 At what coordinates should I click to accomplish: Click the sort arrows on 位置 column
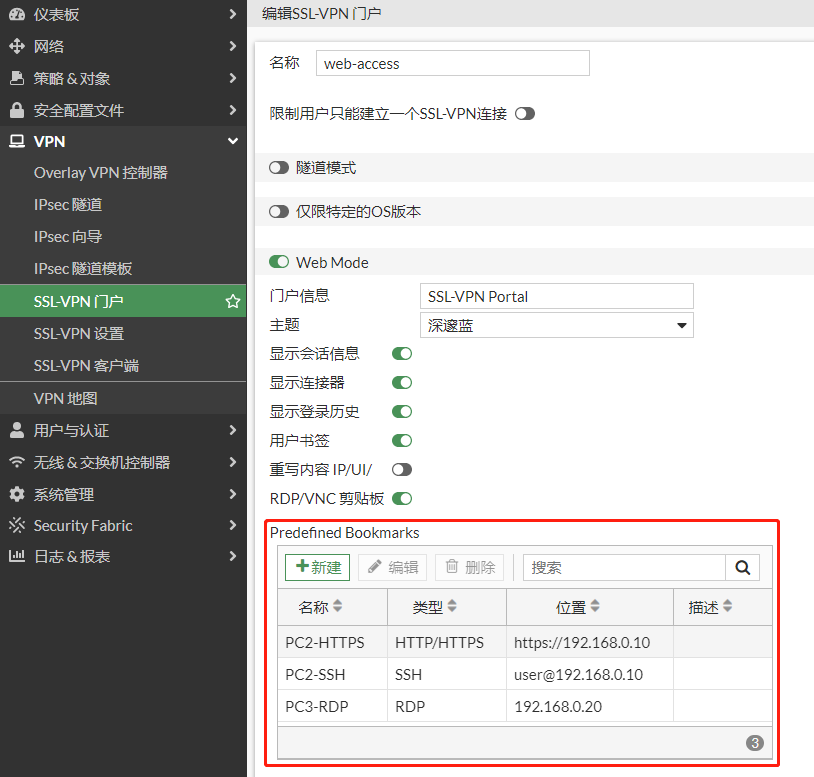(595, 607)
